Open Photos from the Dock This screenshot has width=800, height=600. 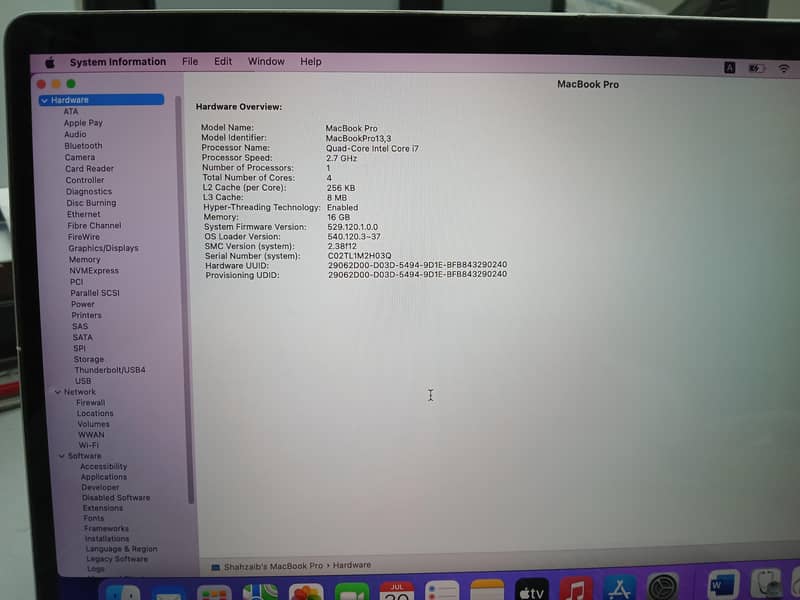(x=306, y=593)
